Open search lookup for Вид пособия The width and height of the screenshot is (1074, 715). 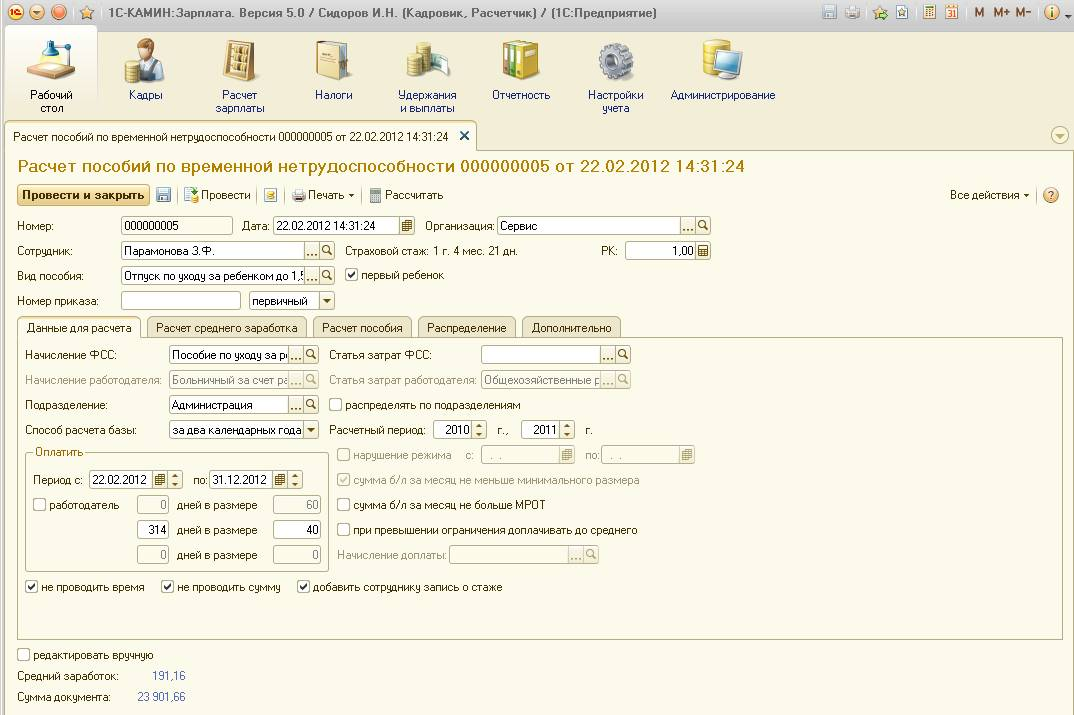coord(327,275)
